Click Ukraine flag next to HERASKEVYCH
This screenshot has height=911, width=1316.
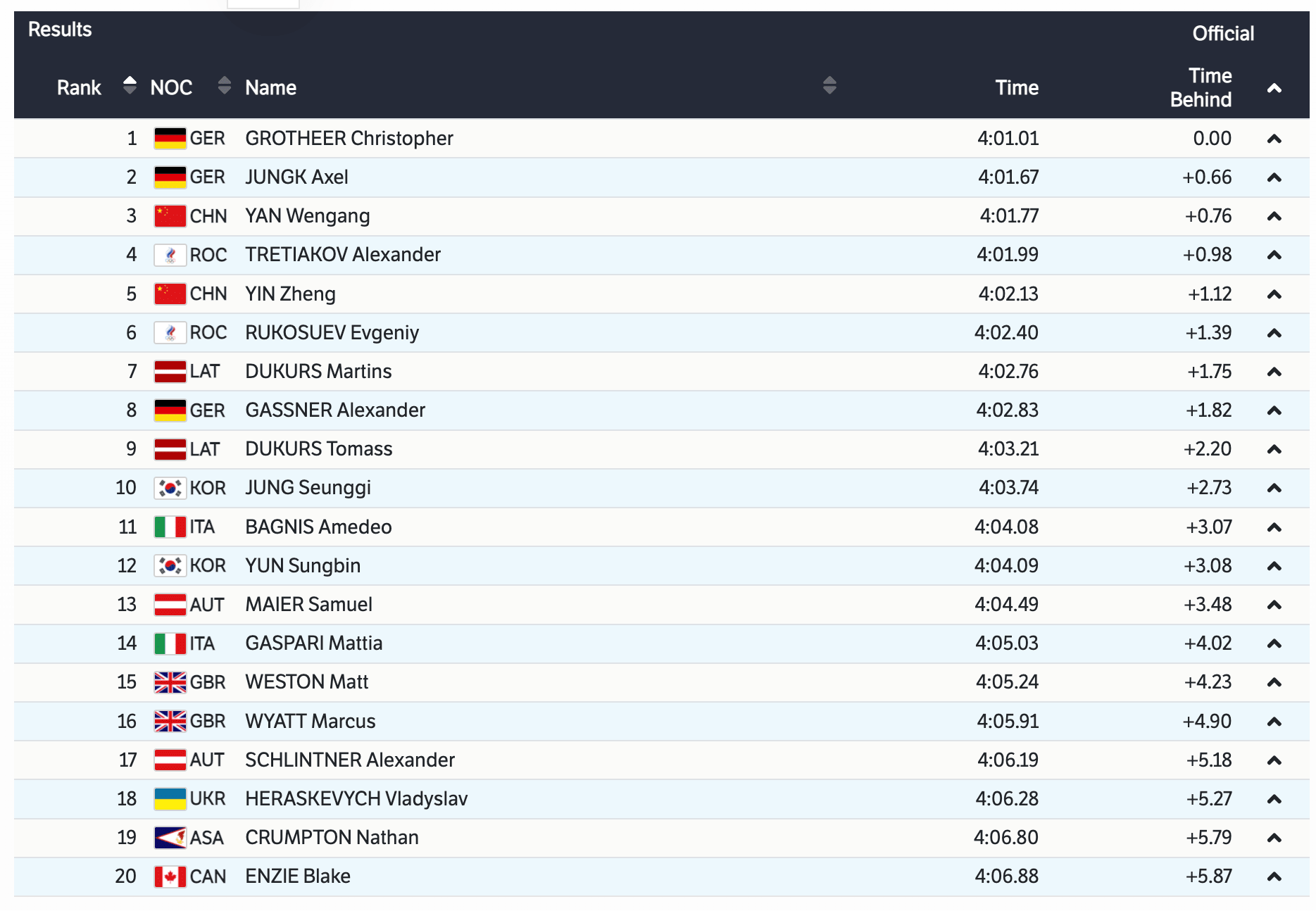tap(170, 799)
